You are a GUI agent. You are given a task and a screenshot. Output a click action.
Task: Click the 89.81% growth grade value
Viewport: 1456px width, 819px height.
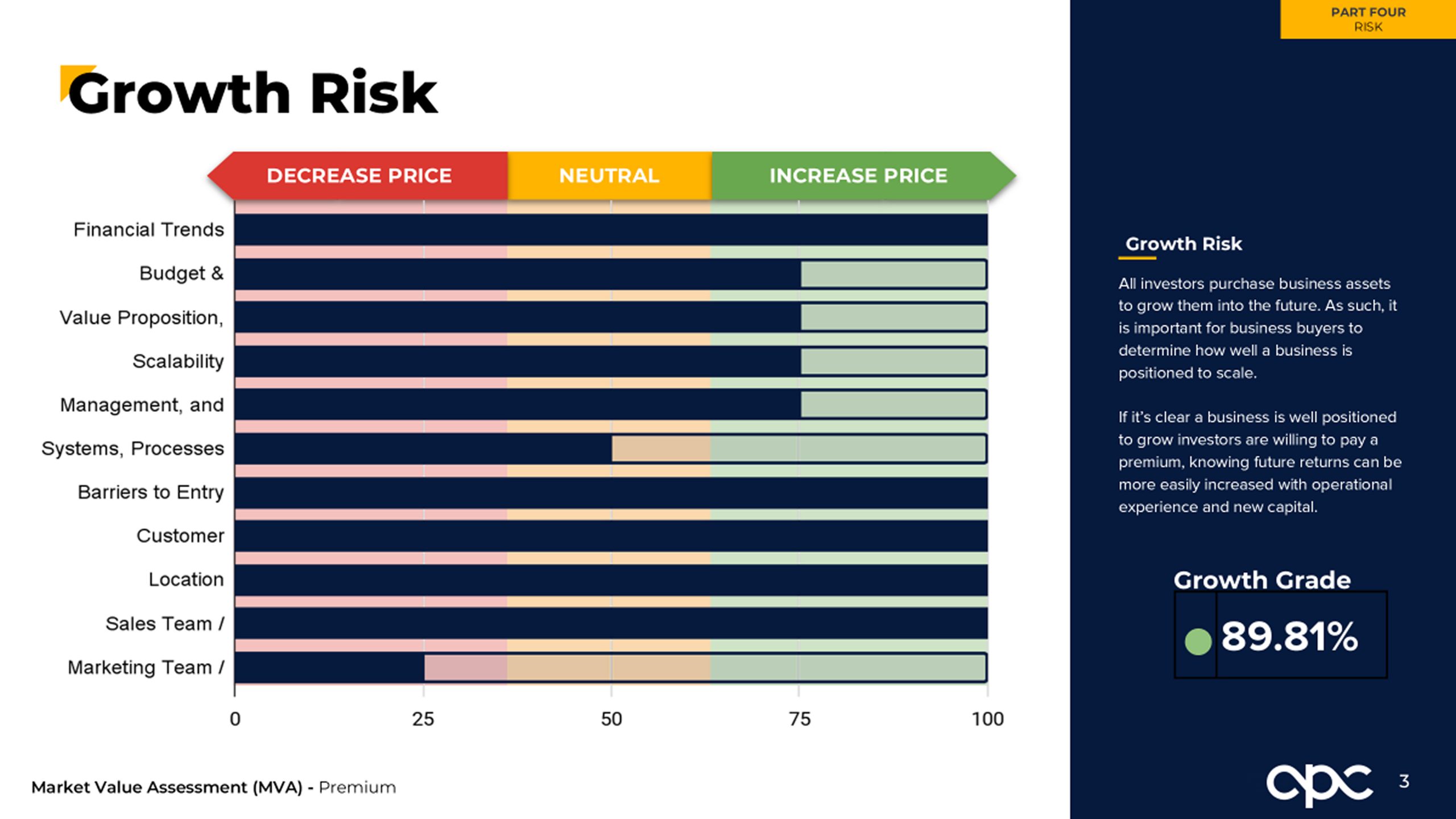[x=1289, y=636]
